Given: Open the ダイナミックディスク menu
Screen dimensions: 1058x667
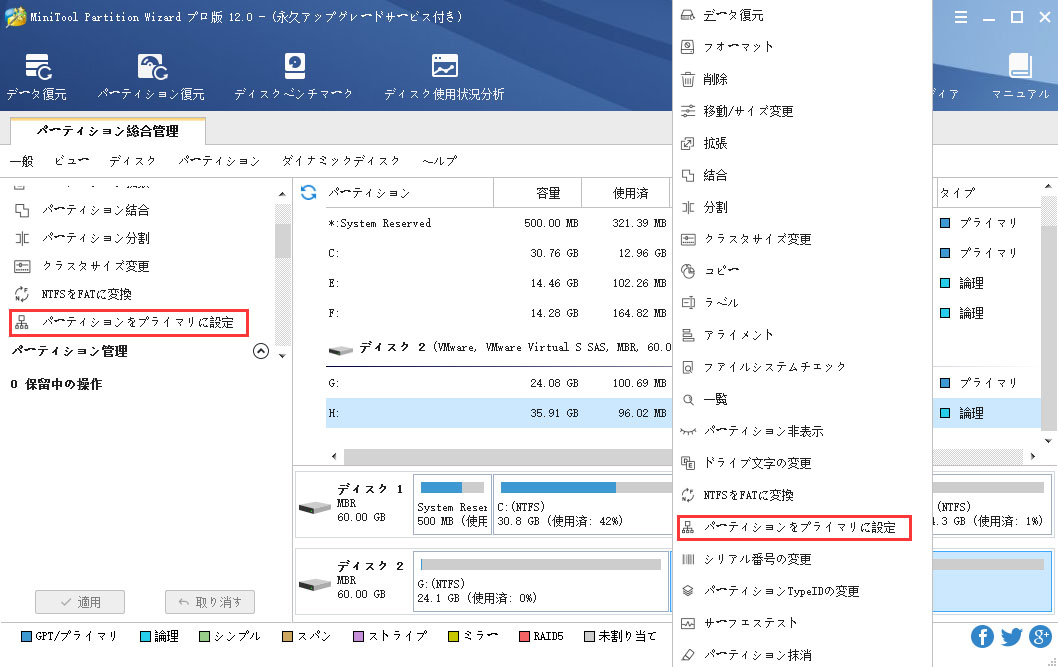Looking at the screenshot, I should pyautogui.click(x=340, y=161).
